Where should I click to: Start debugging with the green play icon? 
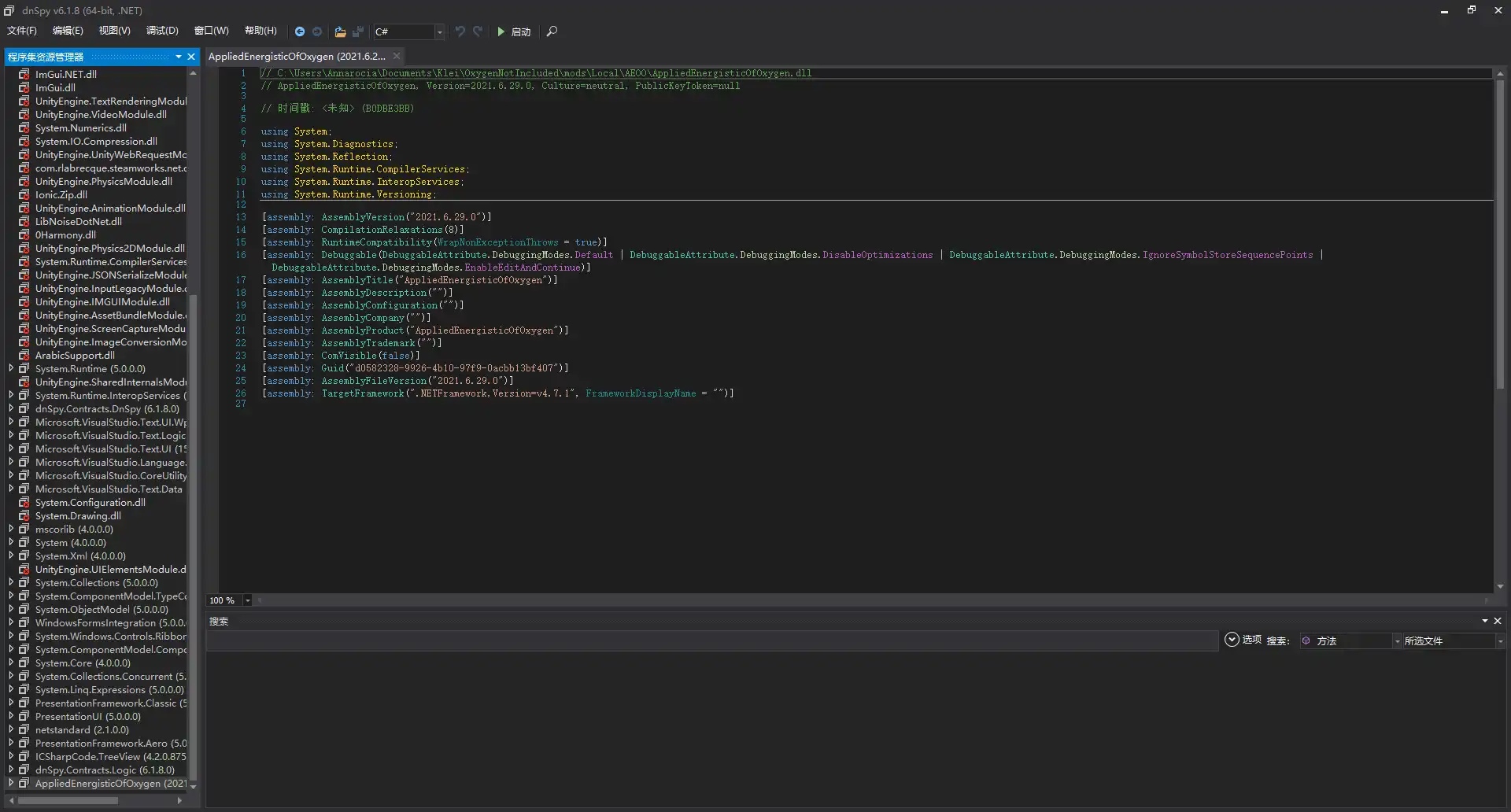pos(501,31)
